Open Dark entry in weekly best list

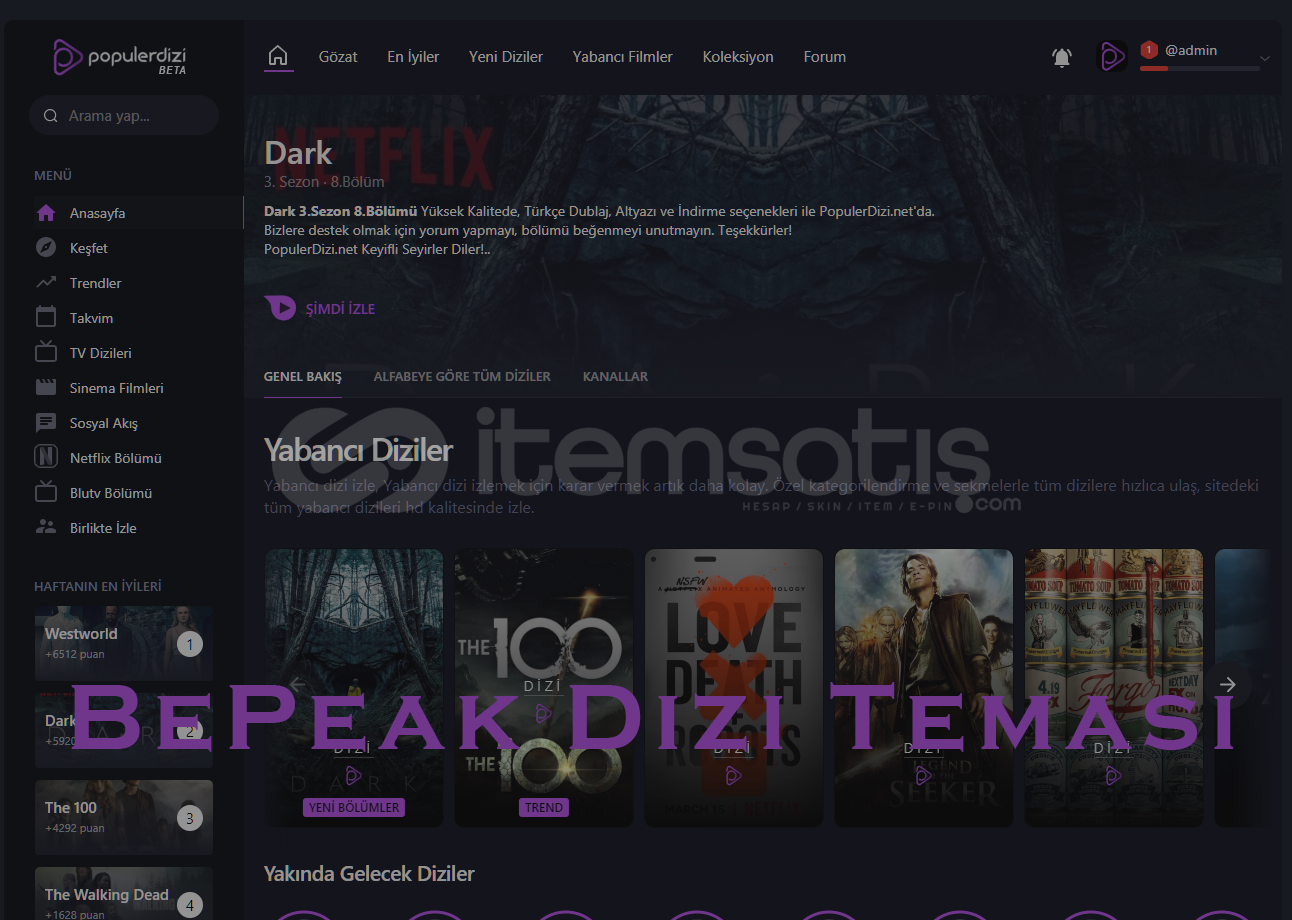(x=124, y=730)
